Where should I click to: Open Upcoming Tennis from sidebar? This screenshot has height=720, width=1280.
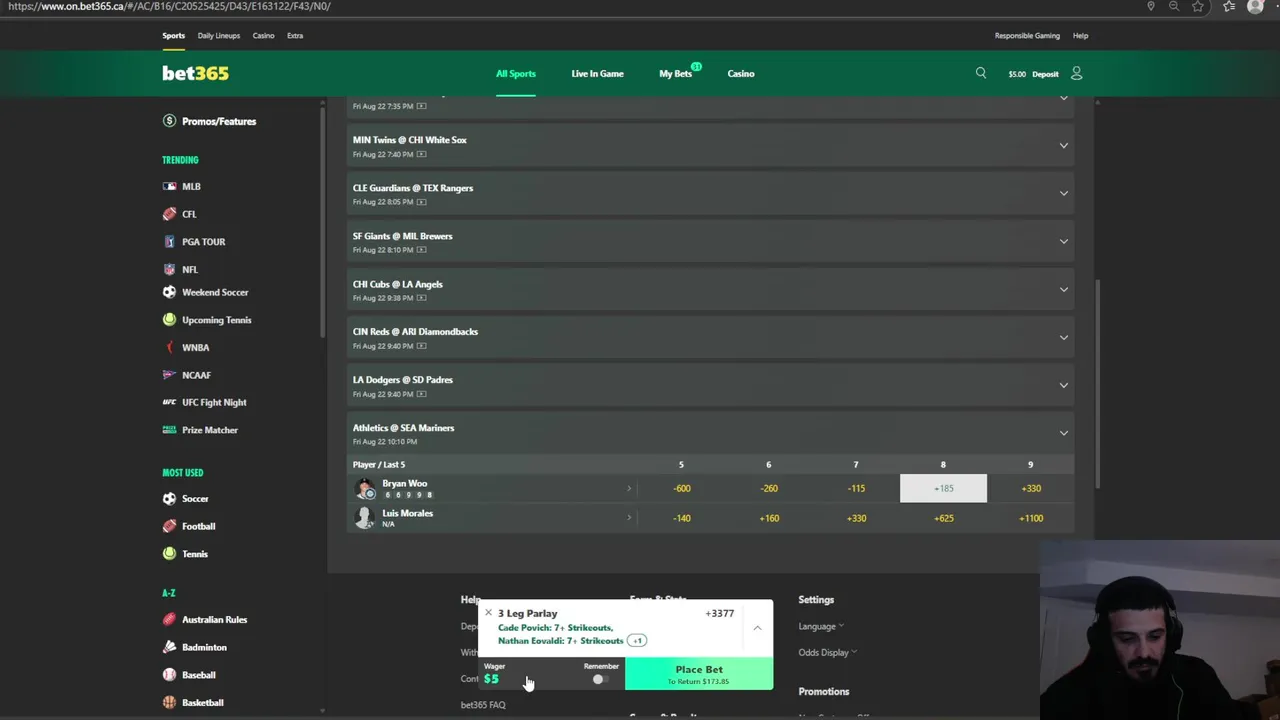point(216,320)
